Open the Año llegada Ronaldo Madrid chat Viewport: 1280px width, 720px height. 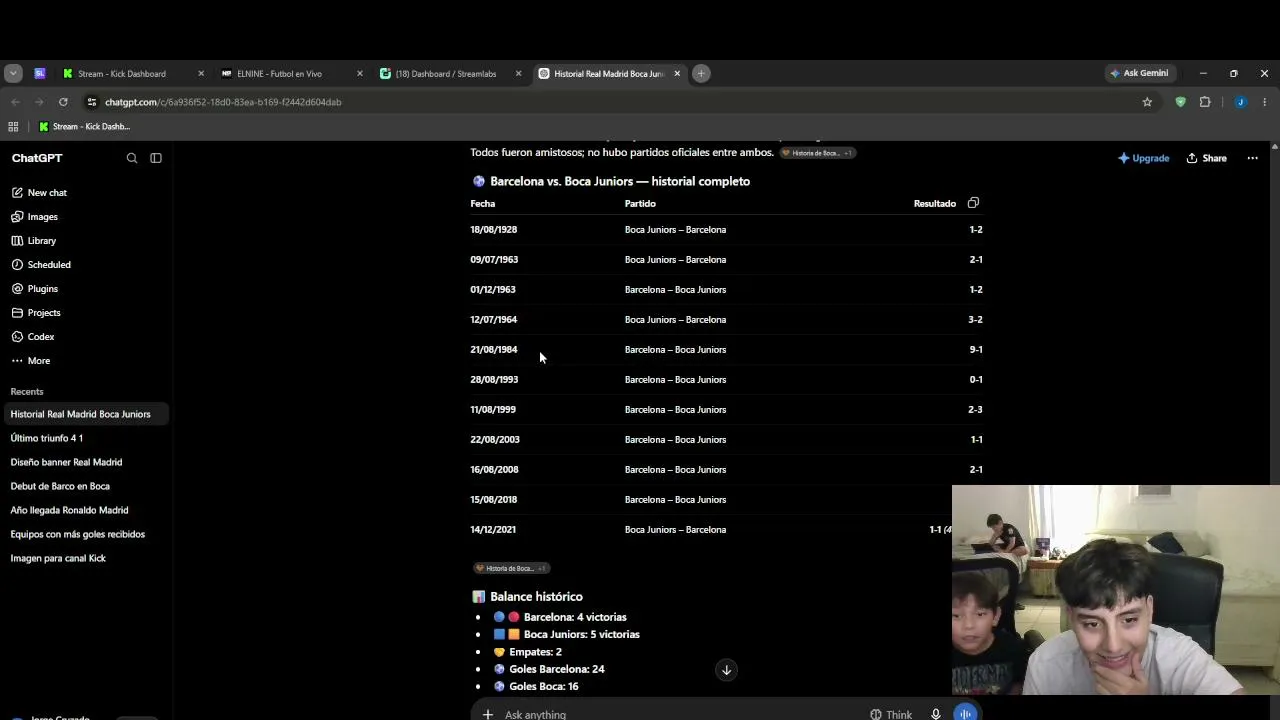coord(85,510)
